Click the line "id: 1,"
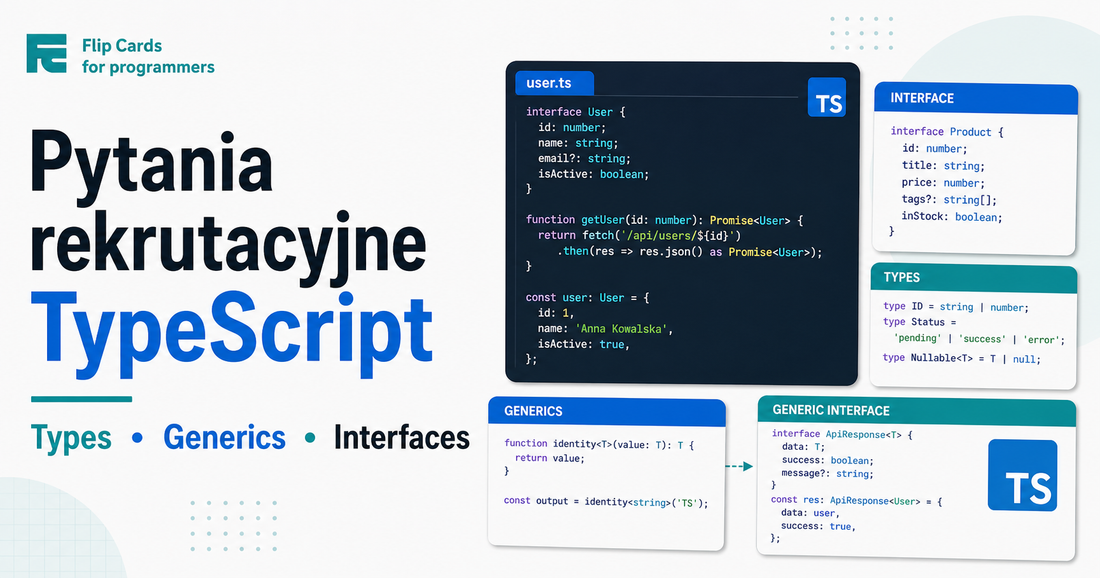1100x578 pixels. [x=556, y=314]
